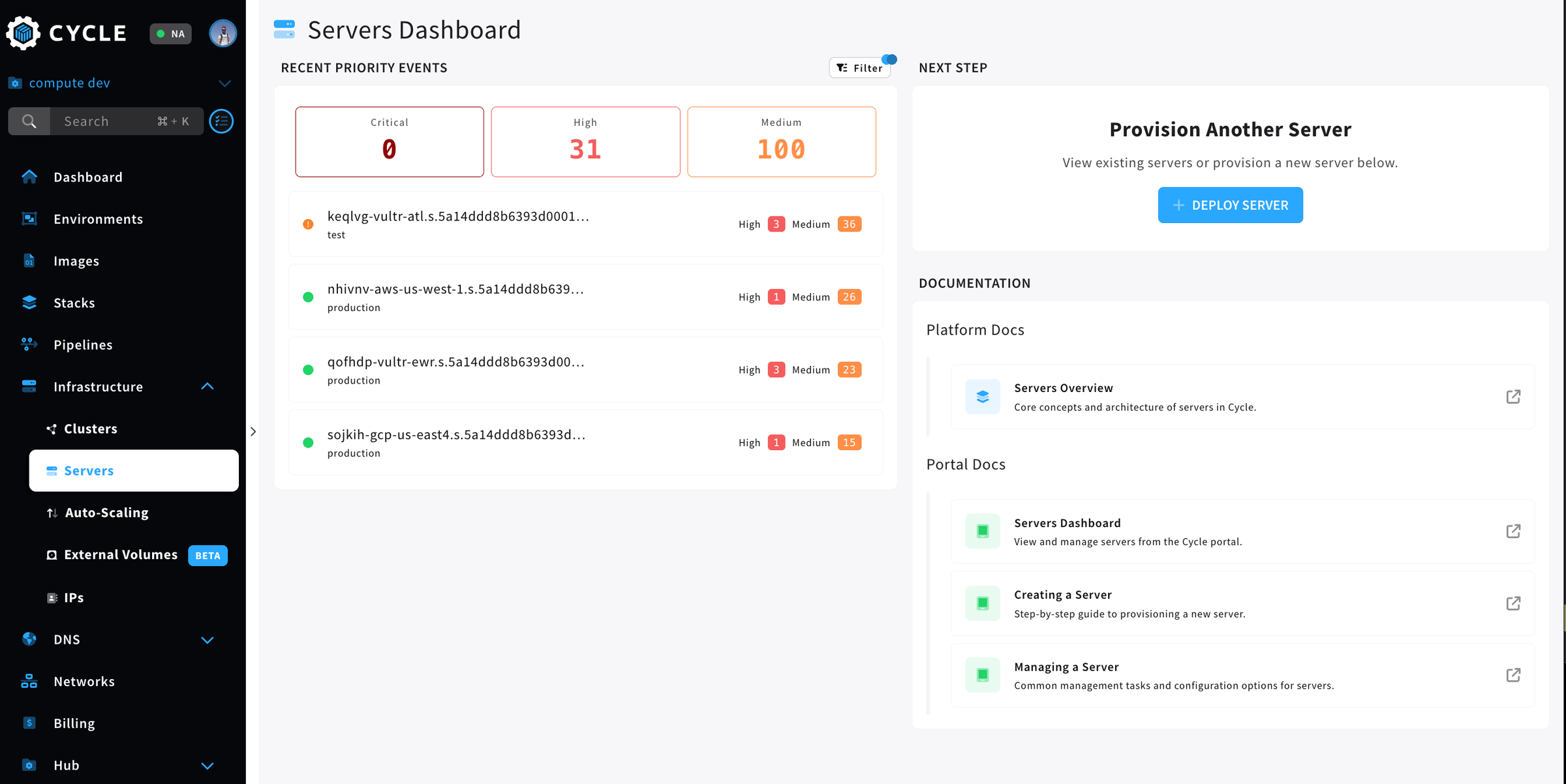Open Networks in the sidebar

click(84, 681)
